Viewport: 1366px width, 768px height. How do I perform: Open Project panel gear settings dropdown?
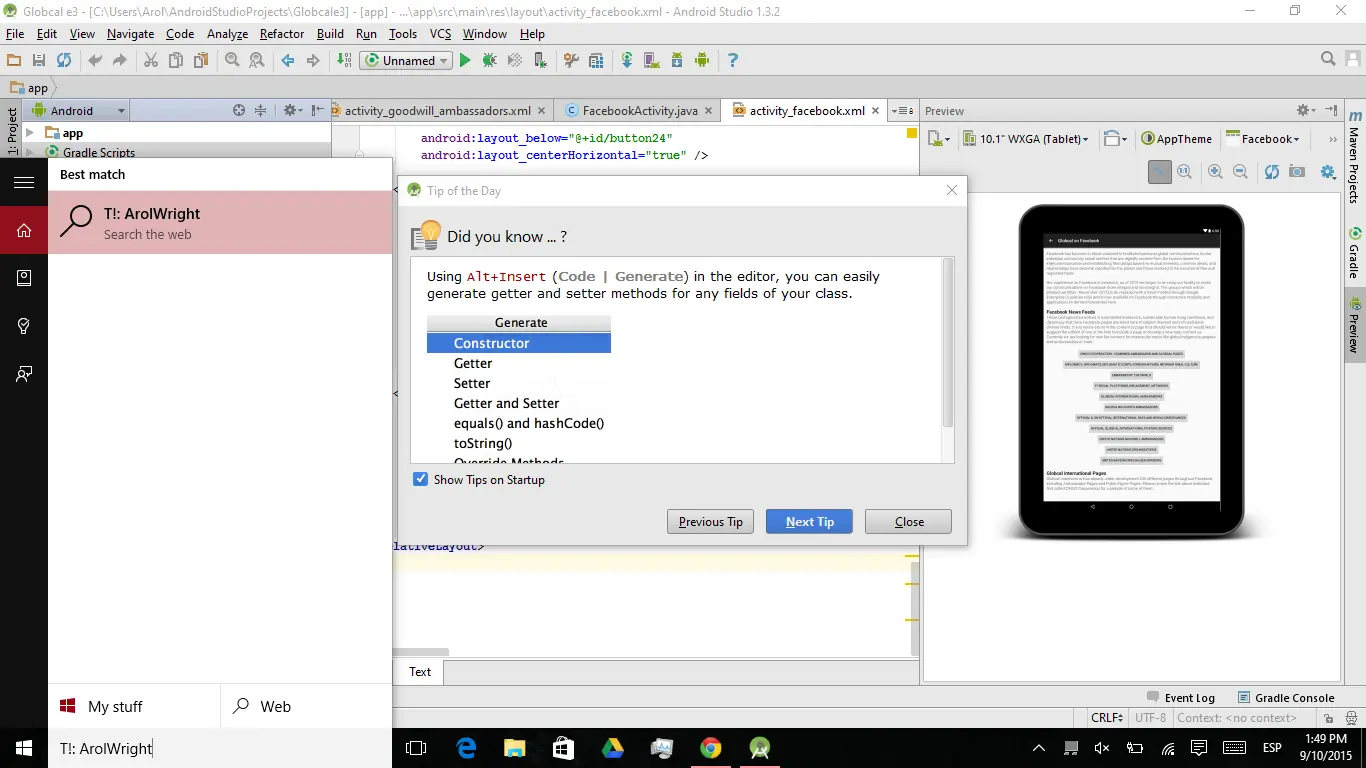click(293, 111)
